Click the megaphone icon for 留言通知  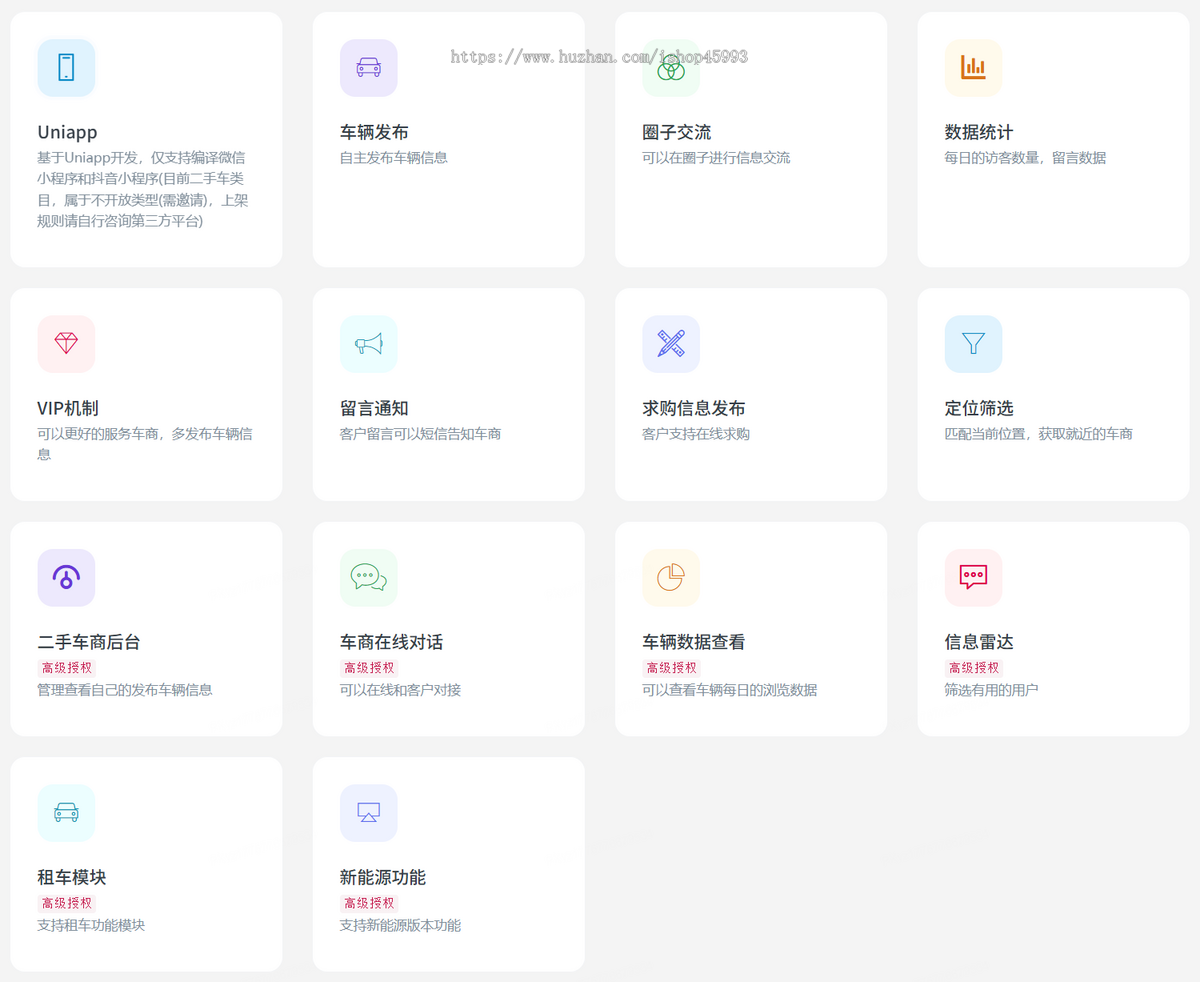[x=369, y=344]
